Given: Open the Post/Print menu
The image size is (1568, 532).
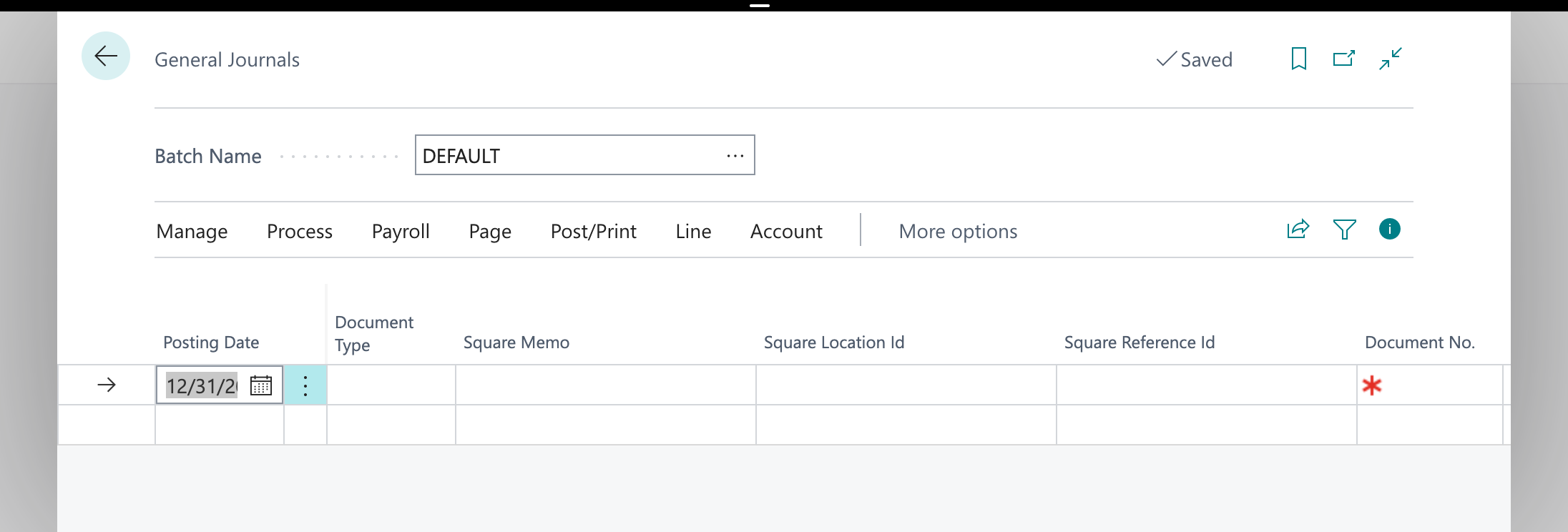Looking at the screenshot, I should click(x=593, y=232).
